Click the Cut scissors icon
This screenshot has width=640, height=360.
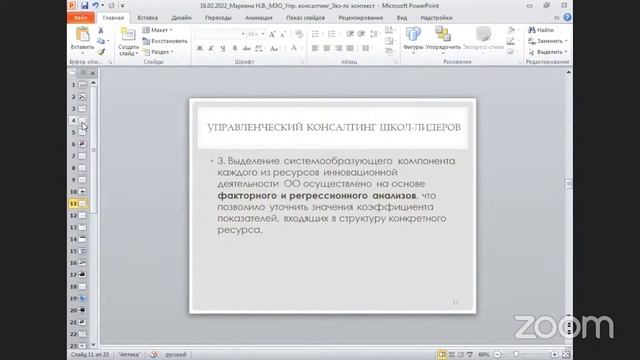101,31
